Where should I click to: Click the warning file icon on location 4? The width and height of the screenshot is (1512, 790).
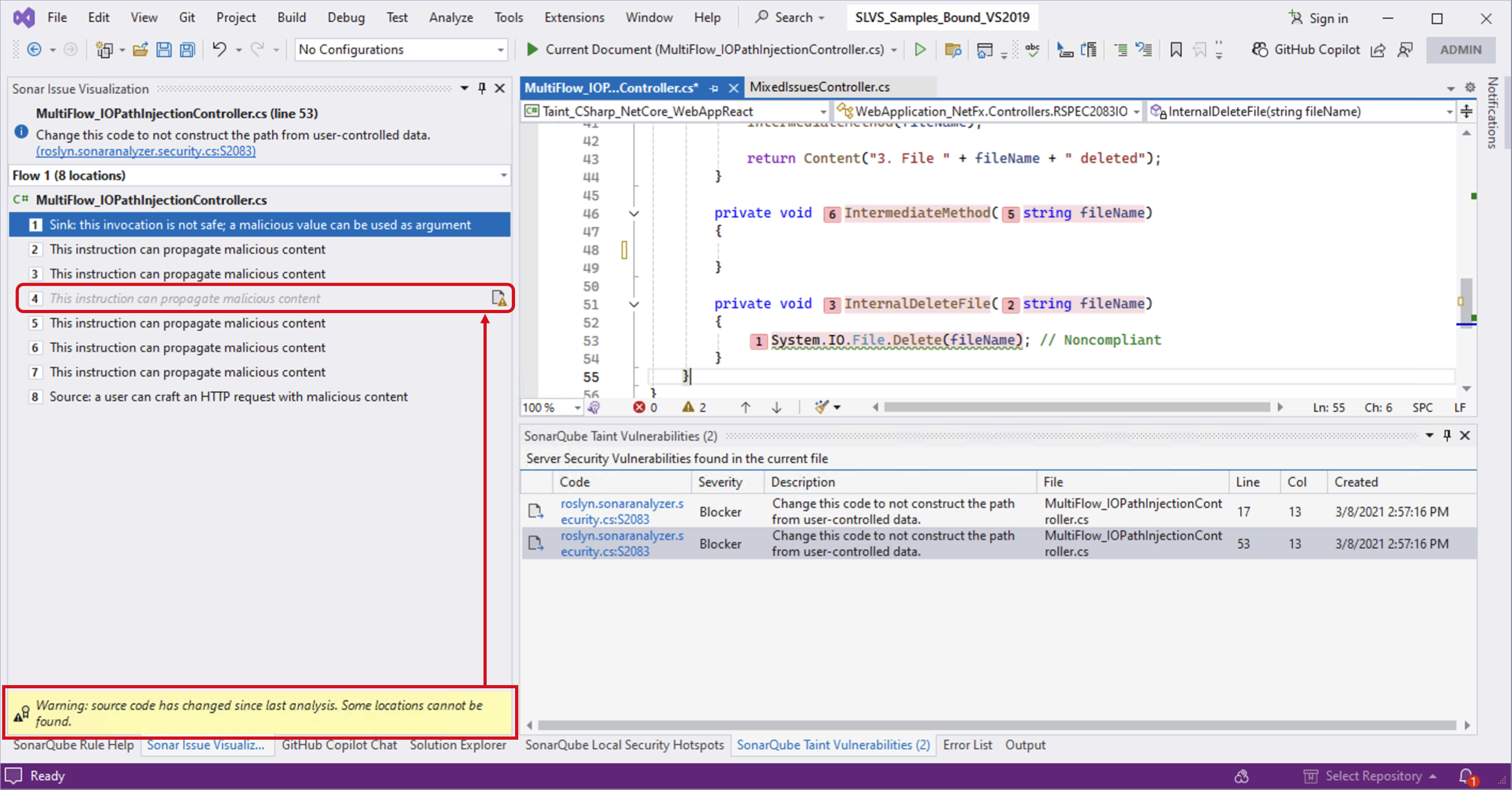click(499, 299)
